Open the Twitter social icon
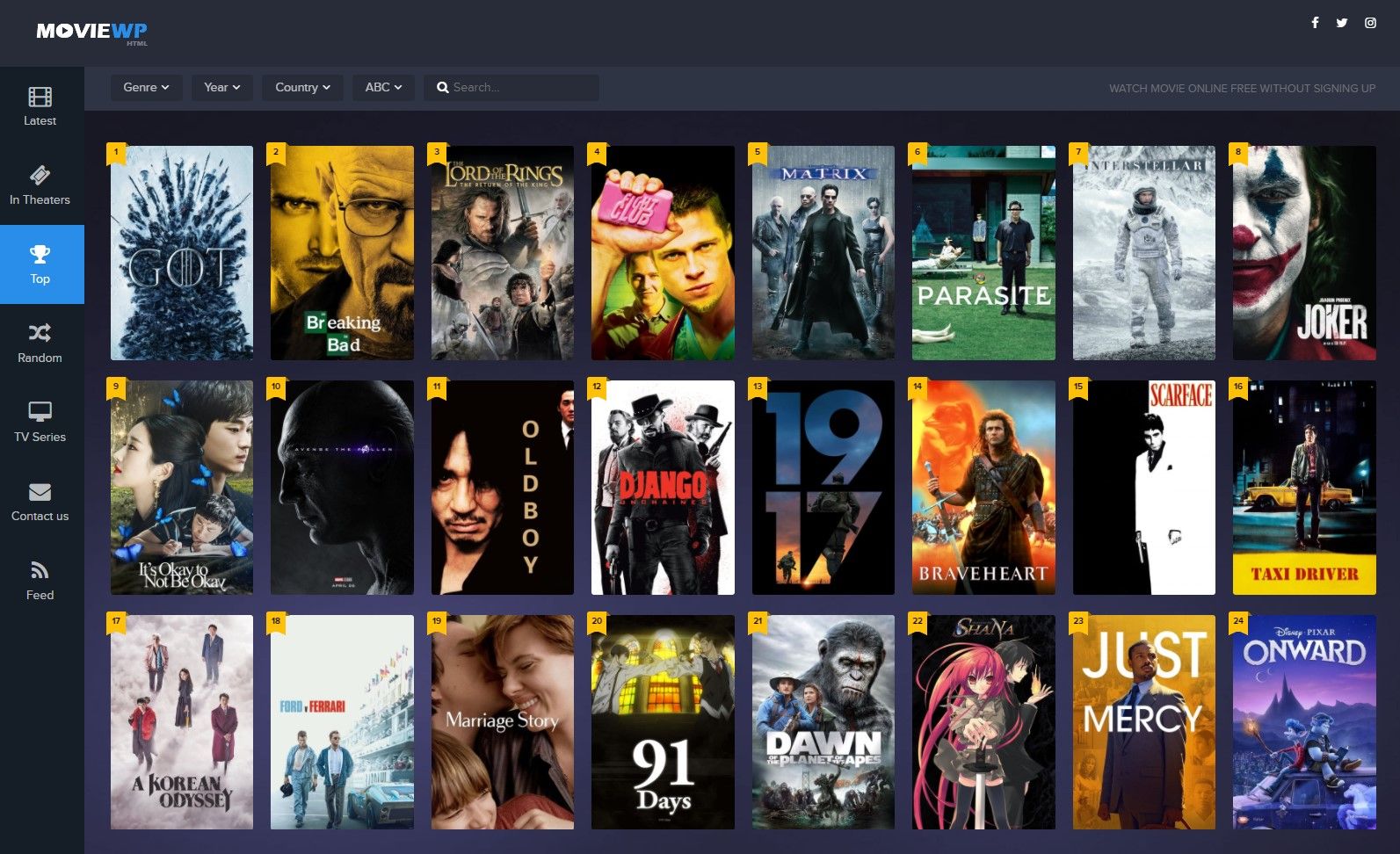Viewport: 1400px width, 854px height. [x=1342, y=23]
